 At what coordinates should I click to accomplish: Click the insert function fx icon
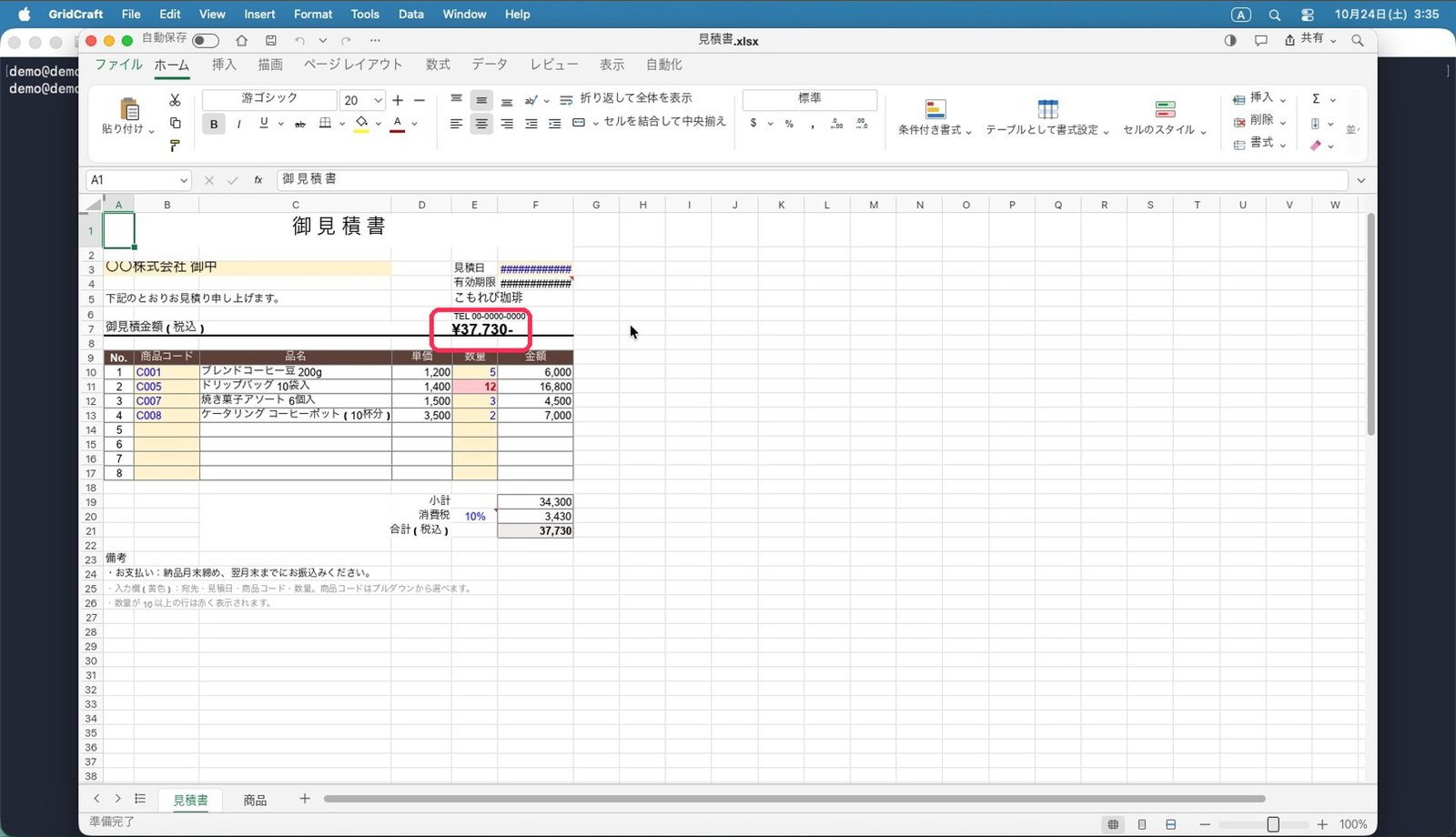258,180
